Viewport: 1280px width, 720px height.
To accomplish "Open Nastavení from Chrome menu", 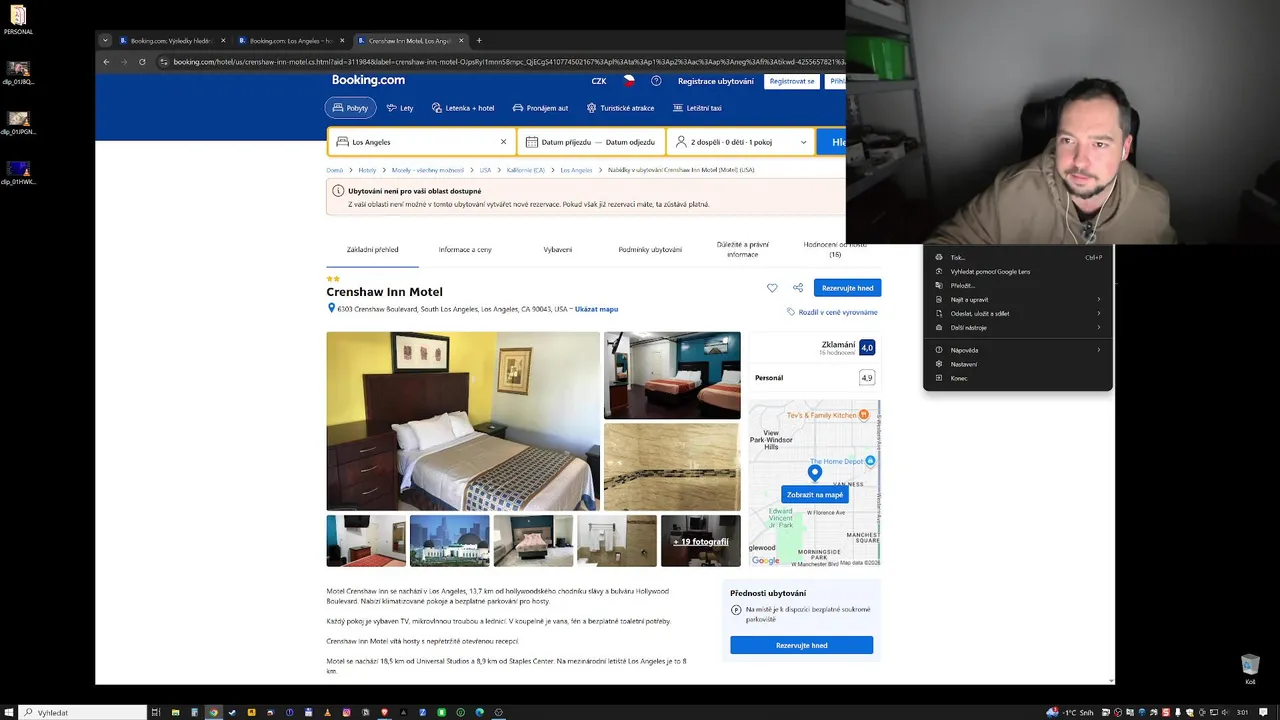I will coord(1017,364).
